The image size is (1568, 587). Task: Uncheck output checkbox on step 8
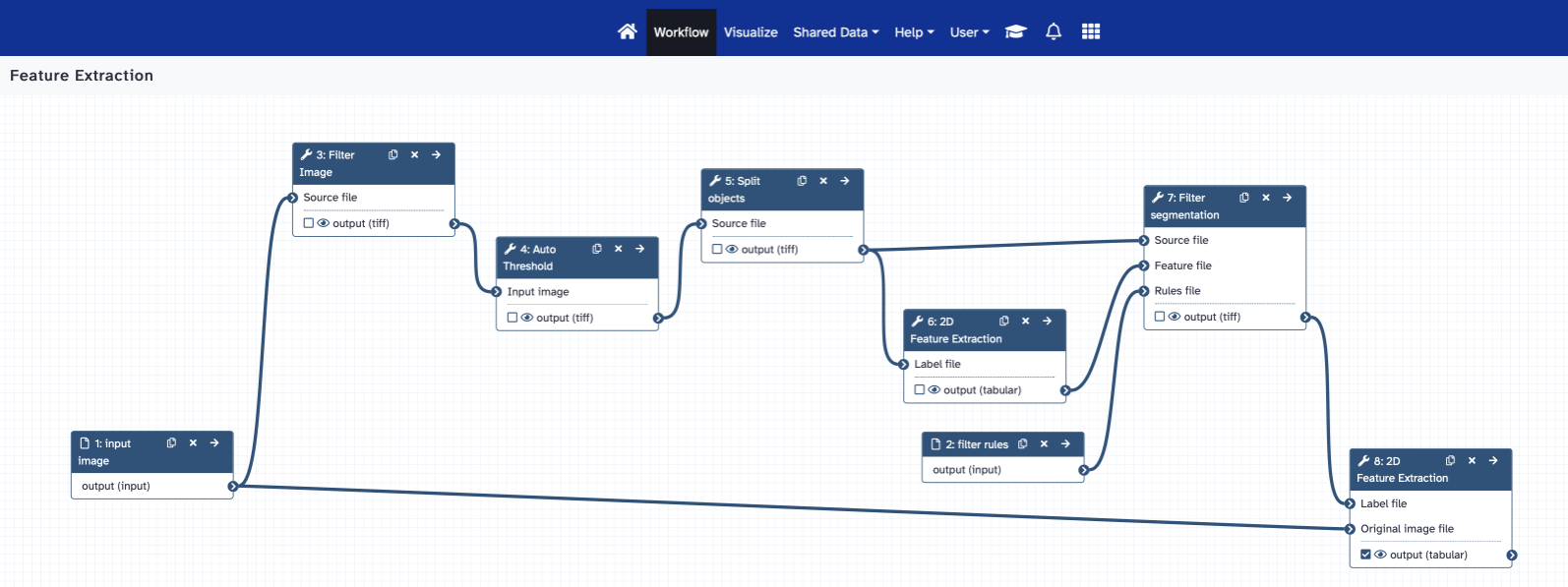(x=1365, y=555)
